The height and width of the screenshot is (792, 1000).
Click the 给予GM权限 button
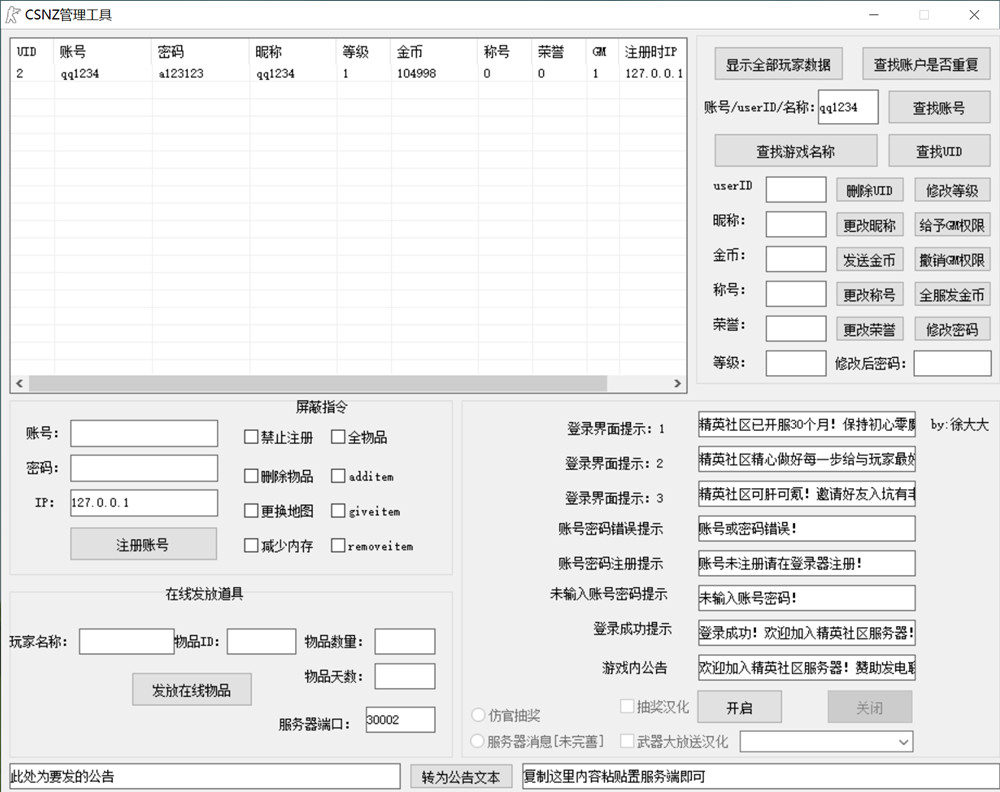(952, 225)
